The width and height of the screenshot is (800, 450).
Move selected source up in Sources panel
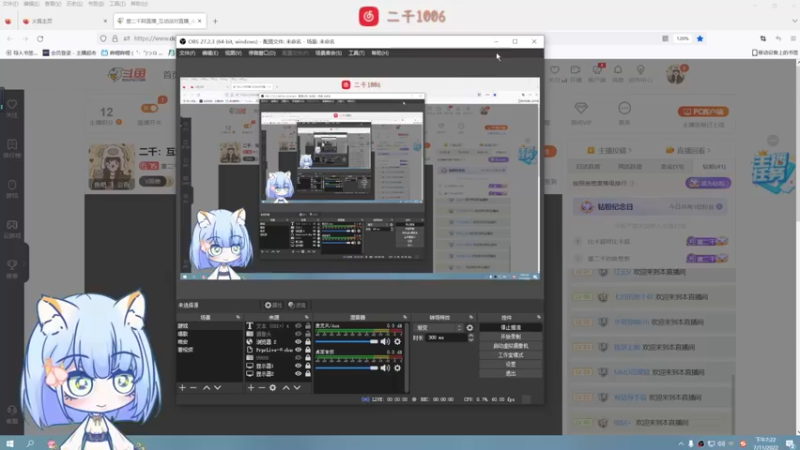pos(286,388)
